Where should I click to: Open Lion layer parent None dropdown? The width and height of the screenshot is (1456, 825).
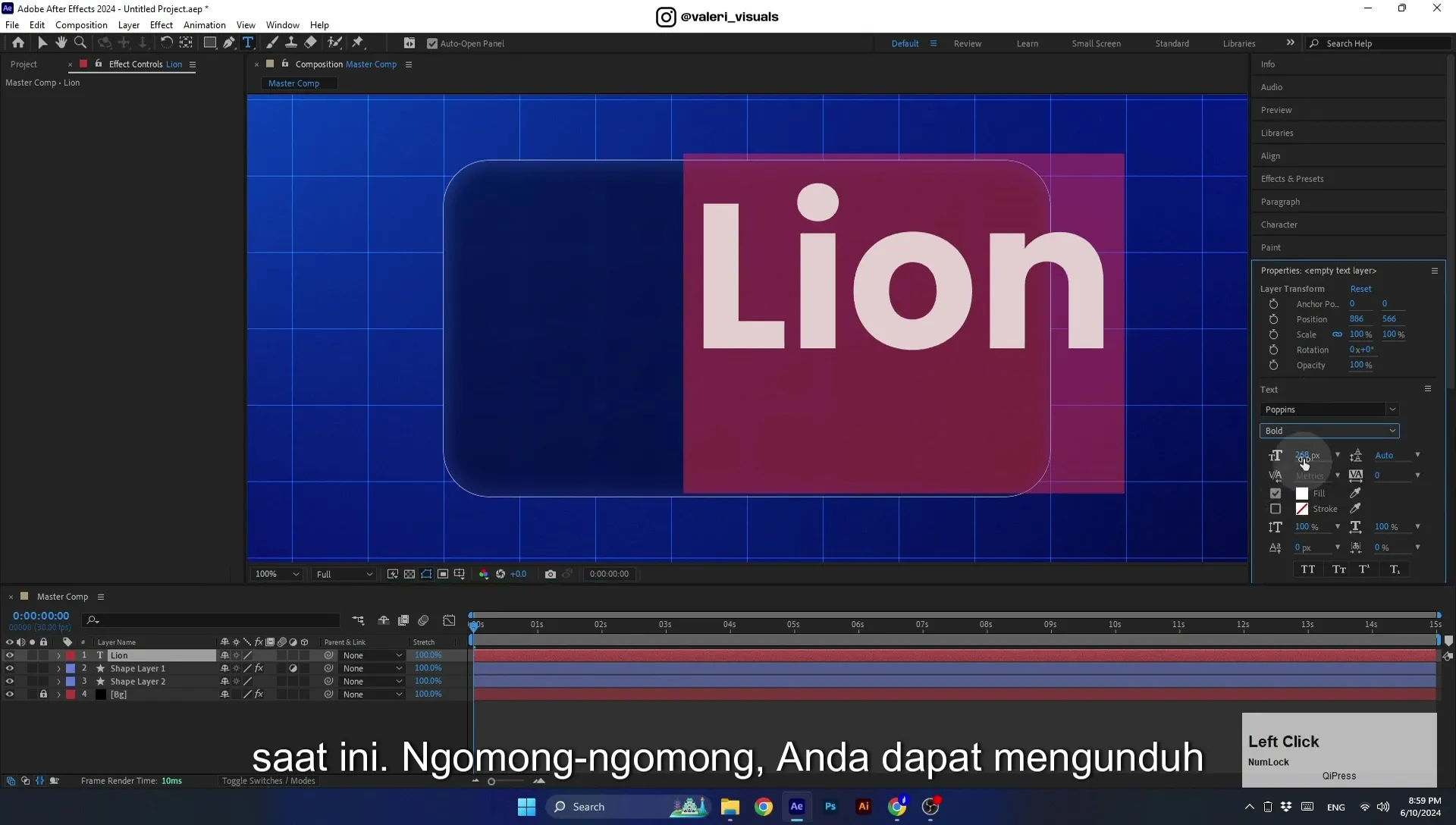click(x=372, y=655)
